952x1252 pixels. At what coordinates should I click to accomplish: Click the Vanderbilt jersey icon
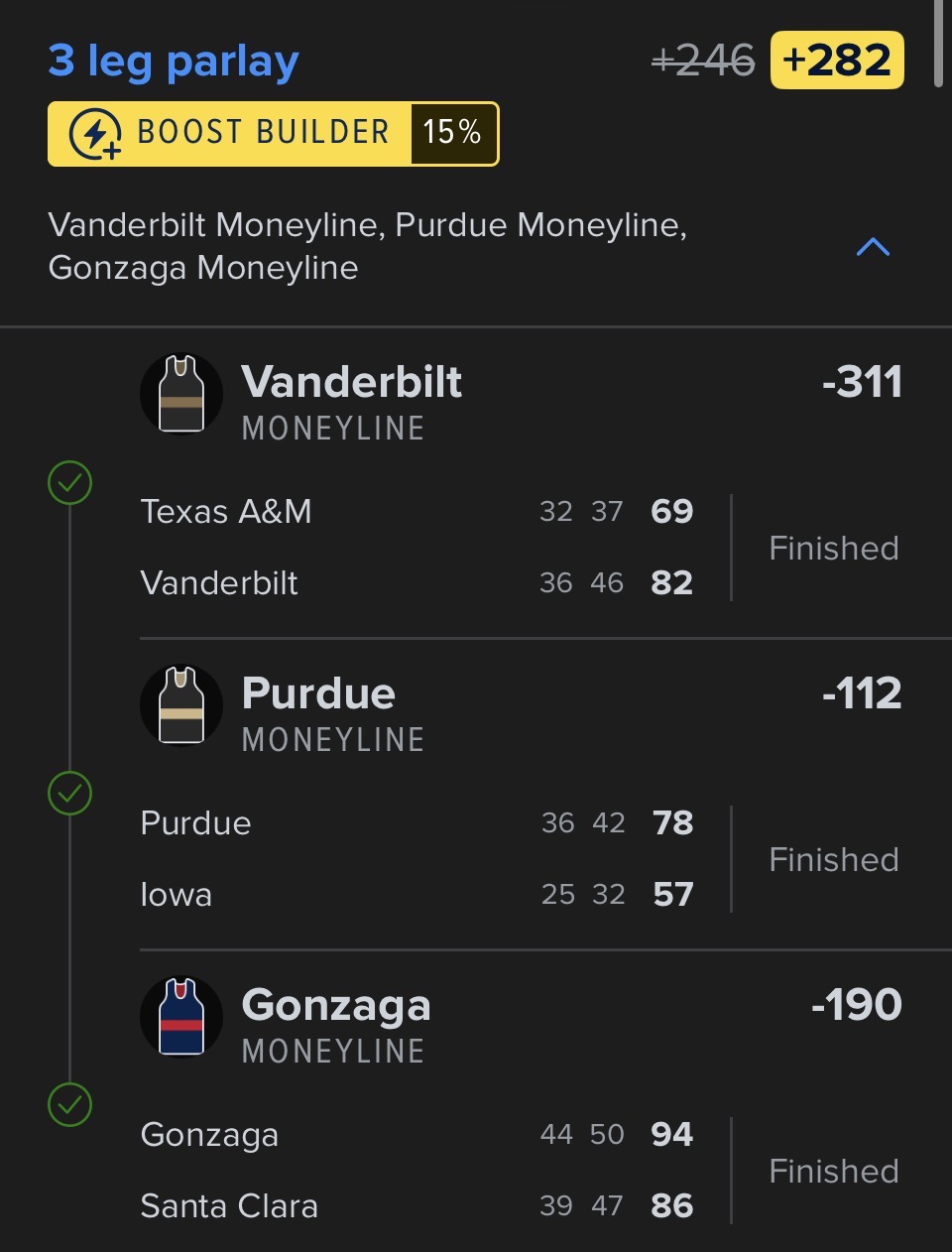tap(181, 395)
